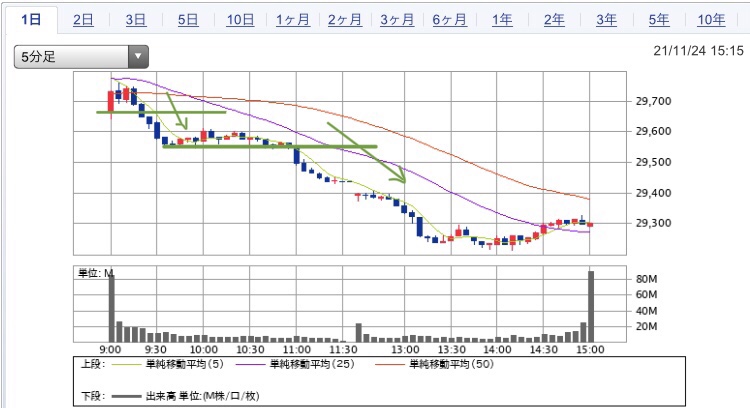Click the 9:00 time axis label
The image size is (750, 408).
point(110,350)
